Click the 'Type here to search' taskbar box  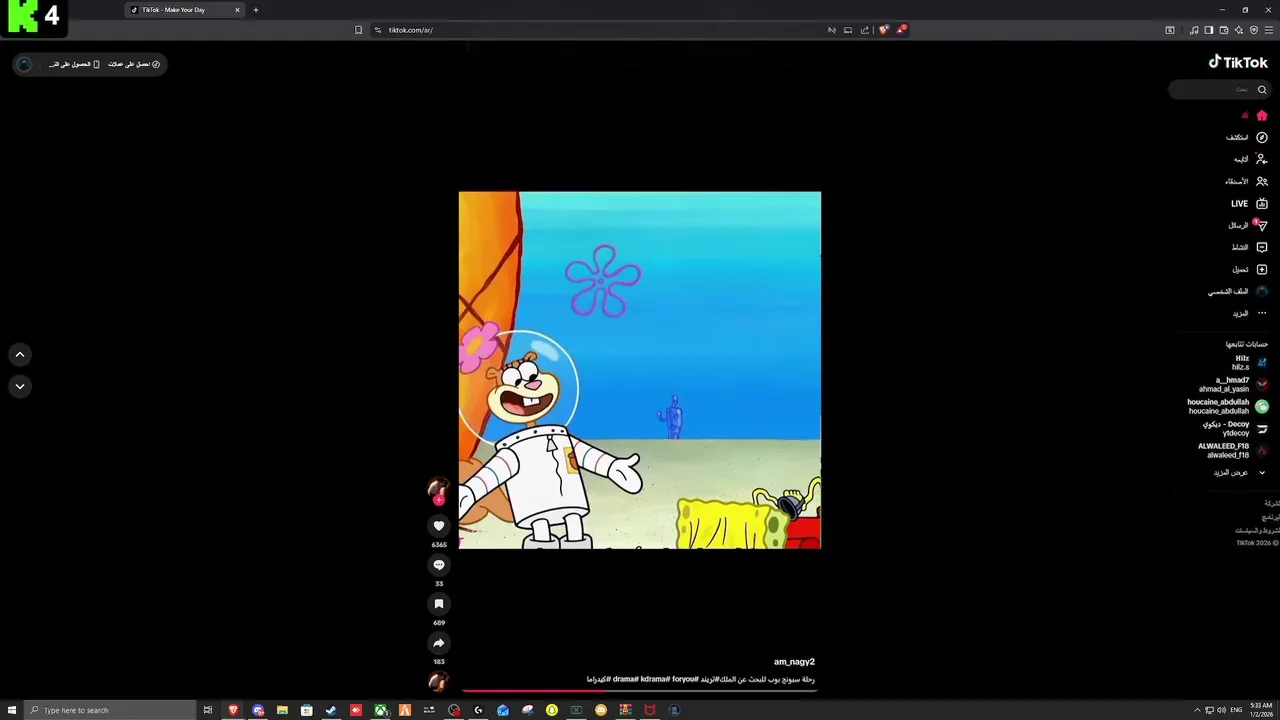108,710
